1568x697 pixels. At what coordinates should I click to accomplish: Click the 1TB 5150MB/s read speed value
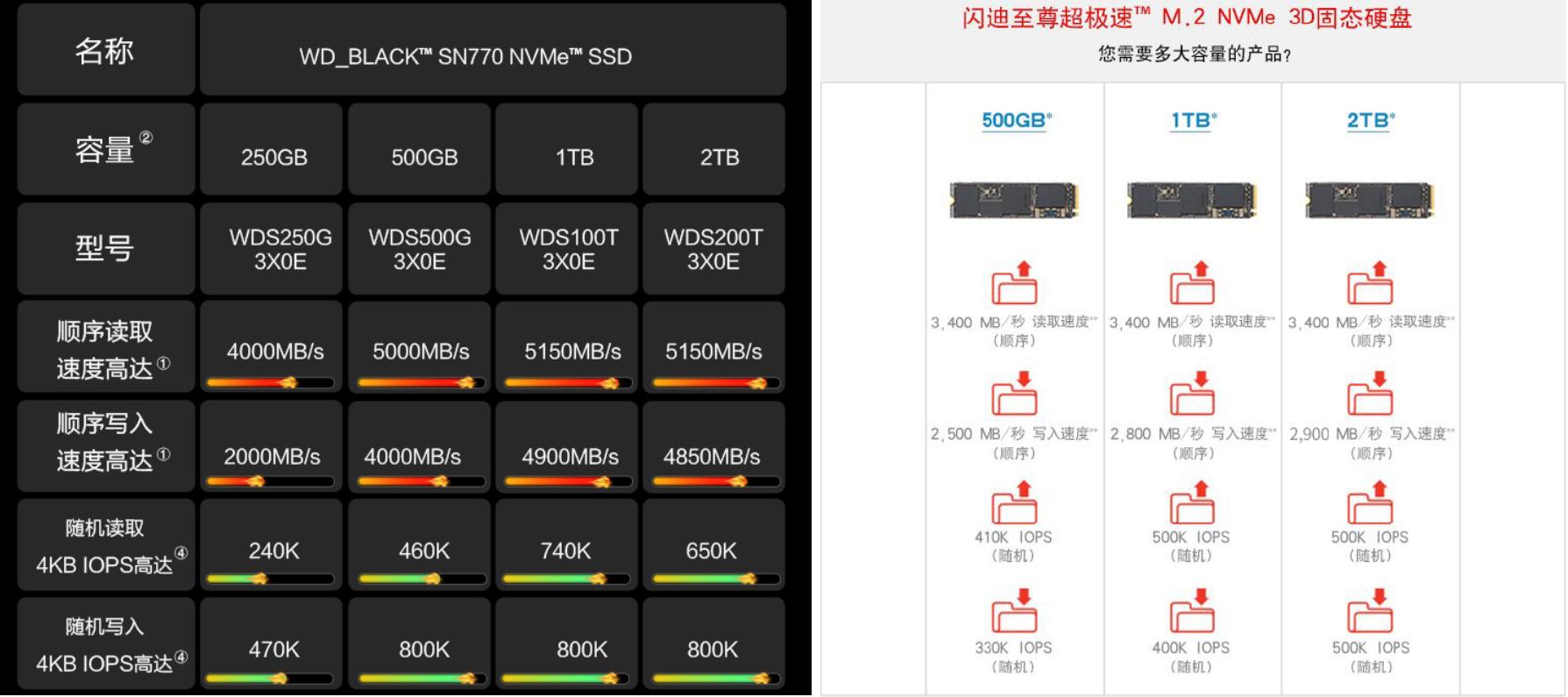573,352
